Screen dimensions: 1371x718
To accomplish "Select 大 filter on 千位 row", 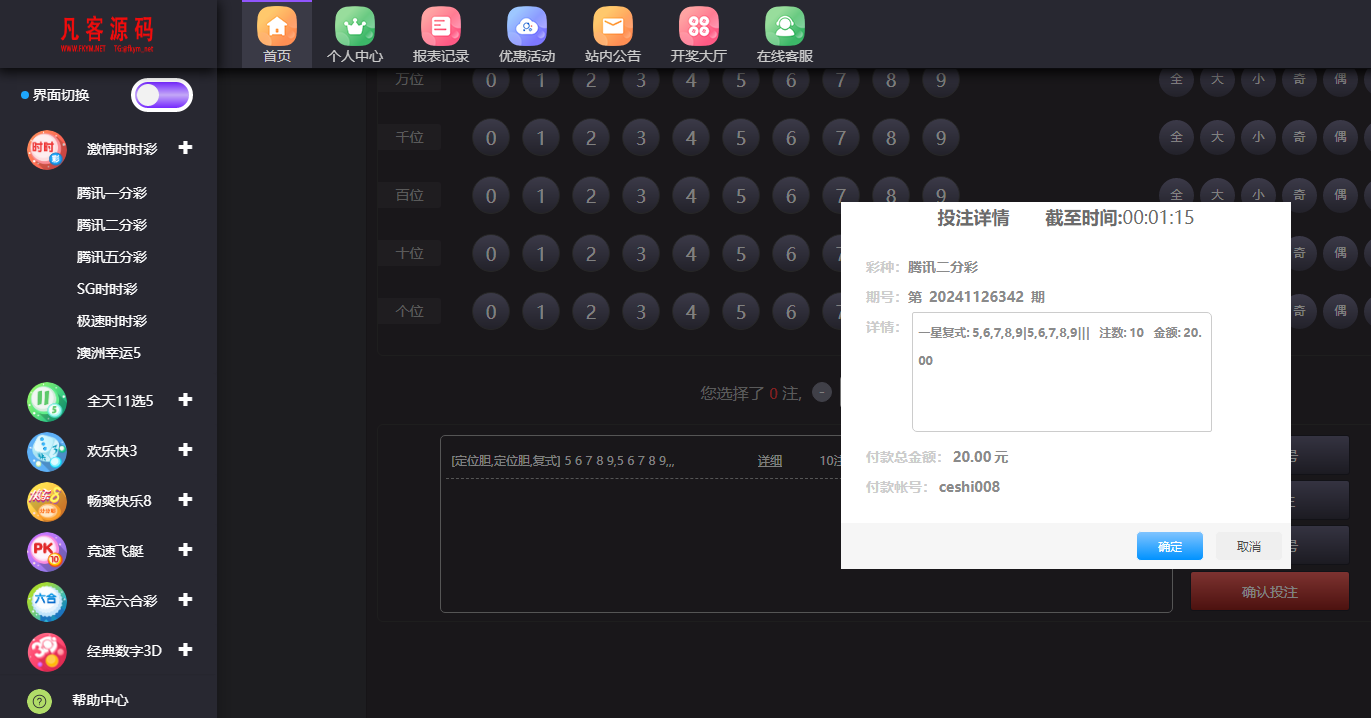I will 1217,137.
